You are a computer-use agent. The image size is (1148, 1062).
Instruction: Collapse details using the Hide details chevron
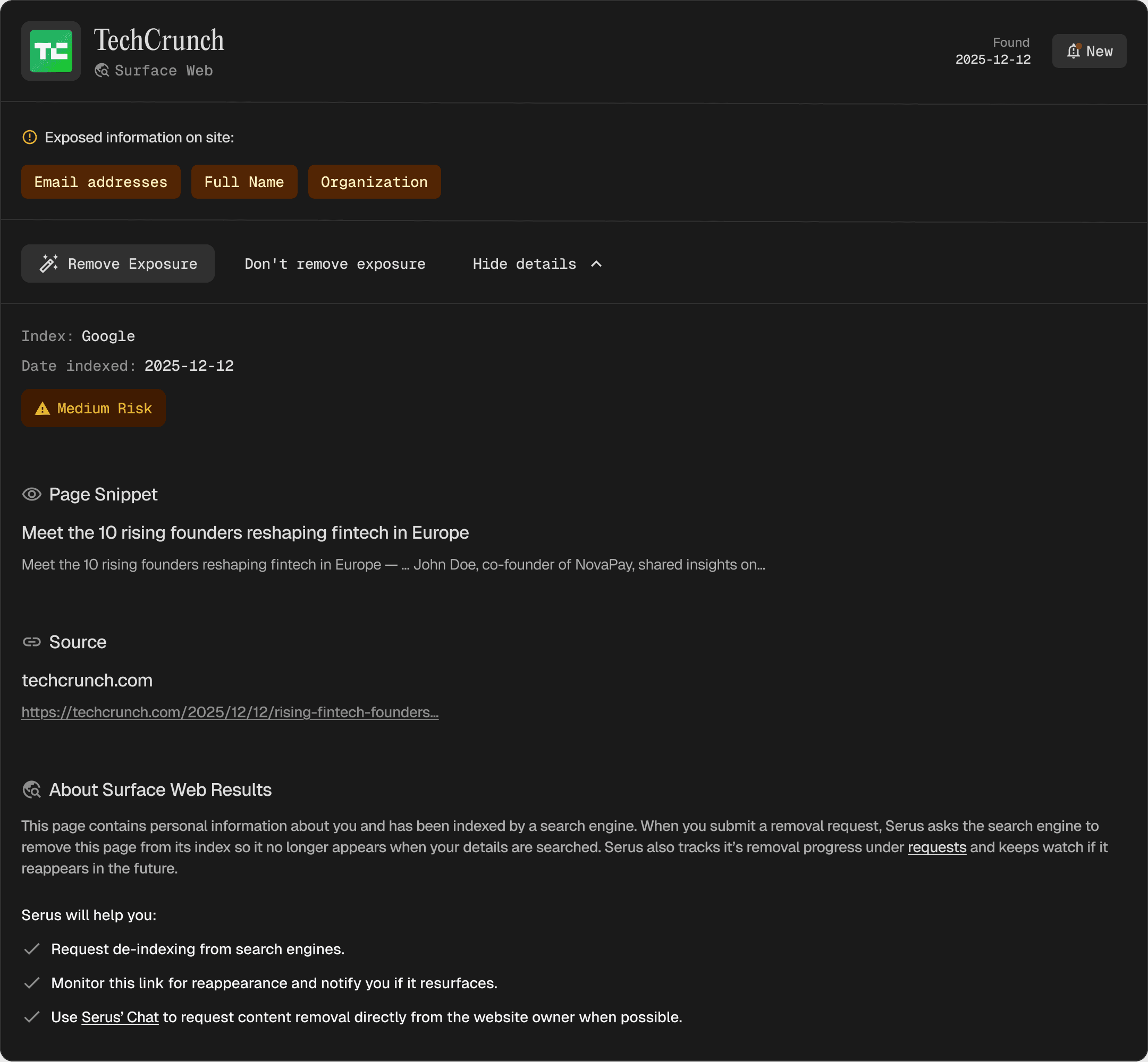tap(596, 264)
